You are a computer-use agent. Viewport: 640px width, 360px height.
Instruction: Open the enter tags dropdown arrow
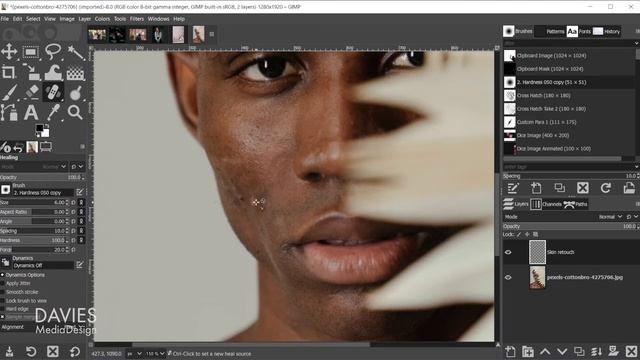(636, 167)
